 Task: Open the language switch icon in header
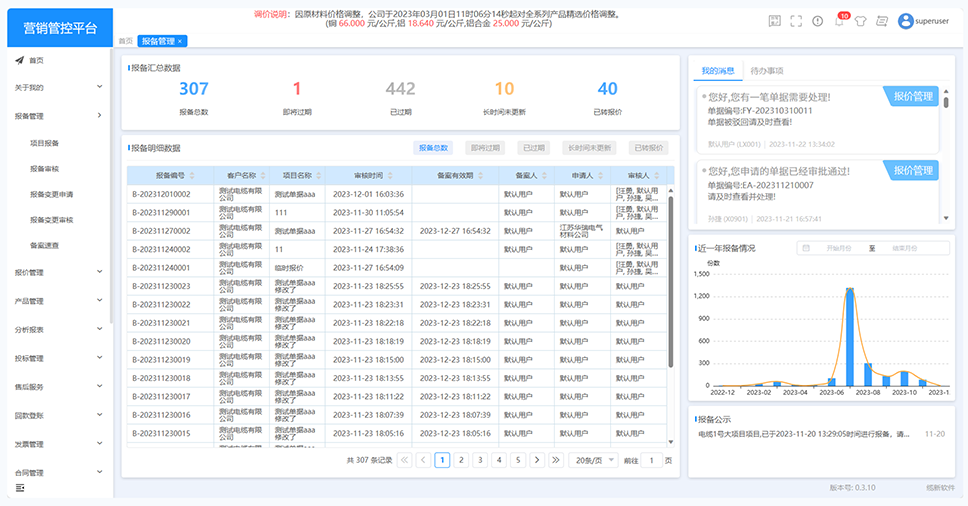tap(774, 21)
